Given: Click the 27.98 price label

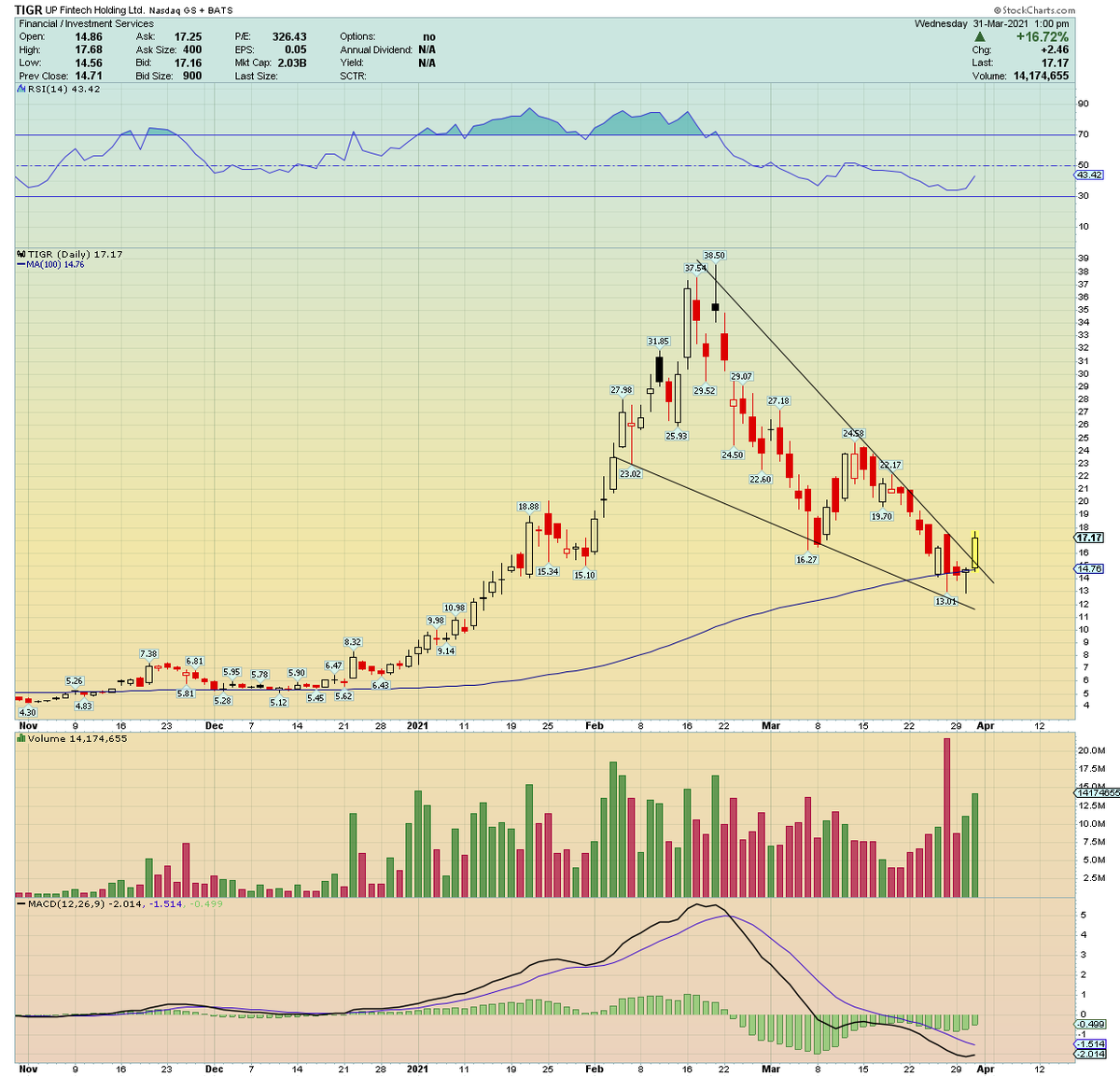Looking at the screenshot, I should (622, 390).
